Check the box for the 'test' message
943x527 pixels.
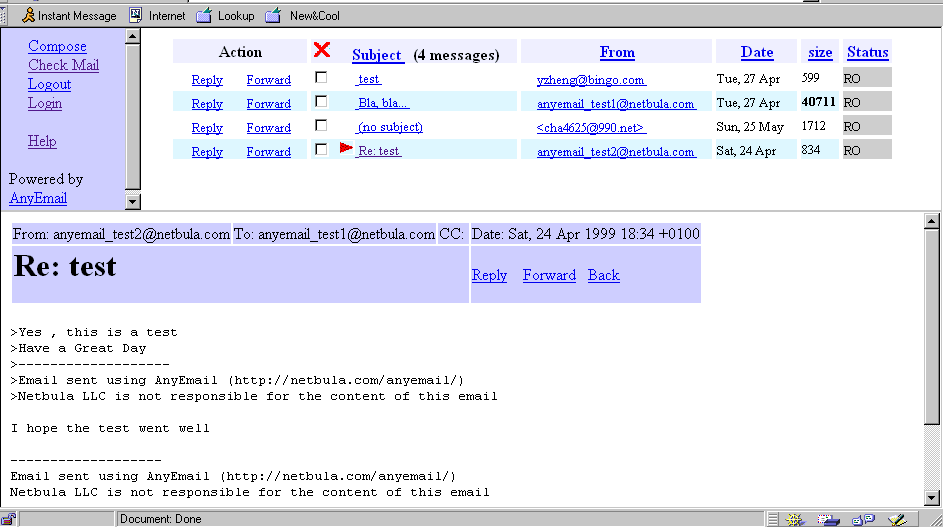pyautogui.click(x=321, y=78)
